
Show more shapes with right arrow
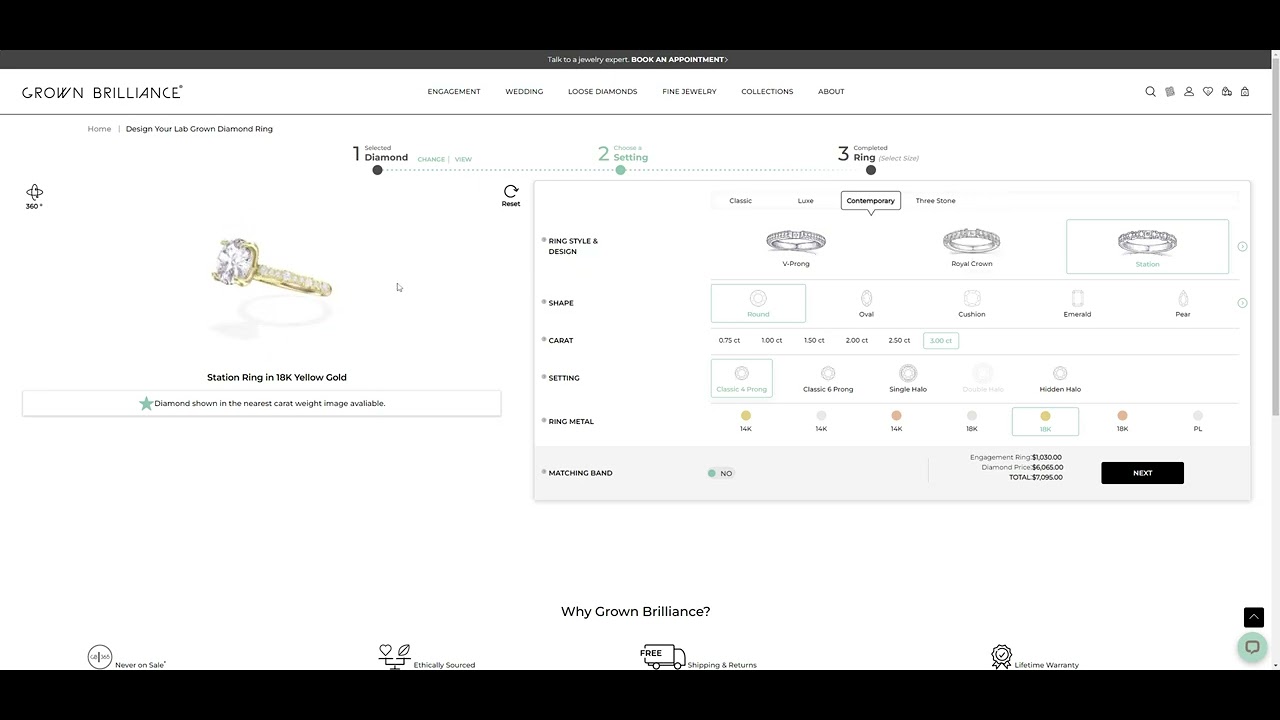point(1242,303)
